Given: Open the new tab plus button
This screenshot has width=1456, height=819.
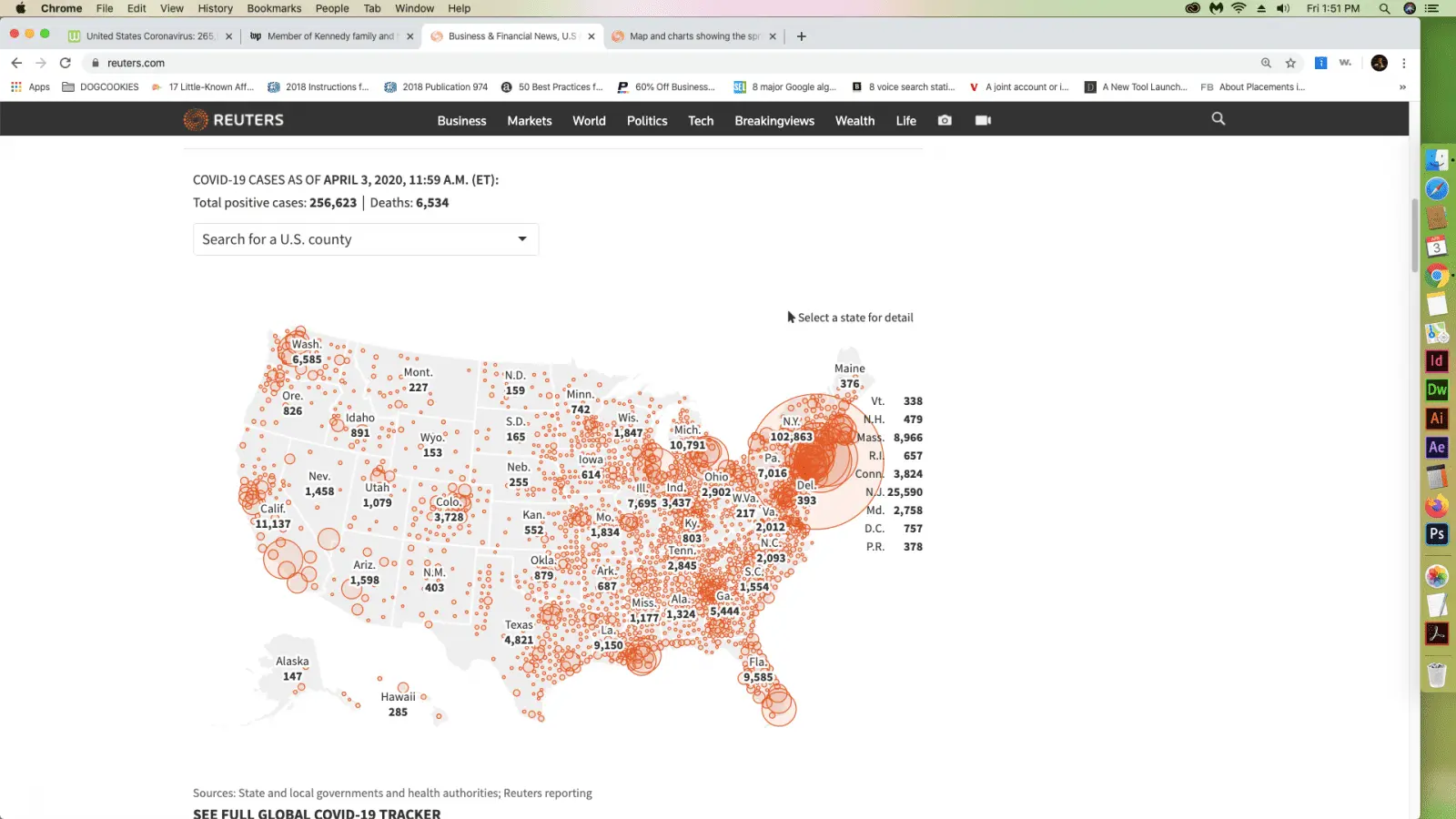Looking at the screenshot, I should 801,36.
